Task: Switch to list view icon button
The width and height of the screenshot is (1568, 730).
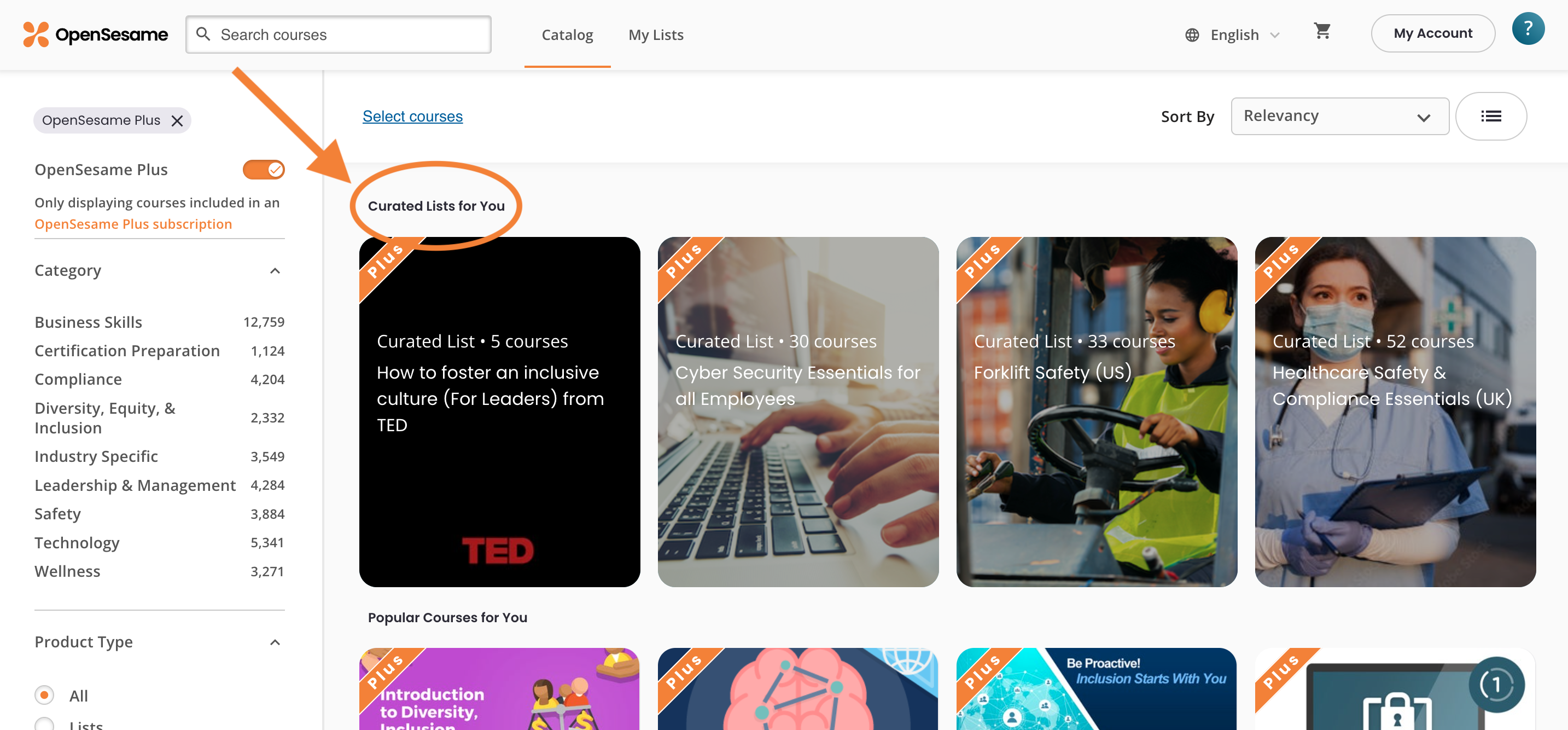Action: click(1490, 117)
